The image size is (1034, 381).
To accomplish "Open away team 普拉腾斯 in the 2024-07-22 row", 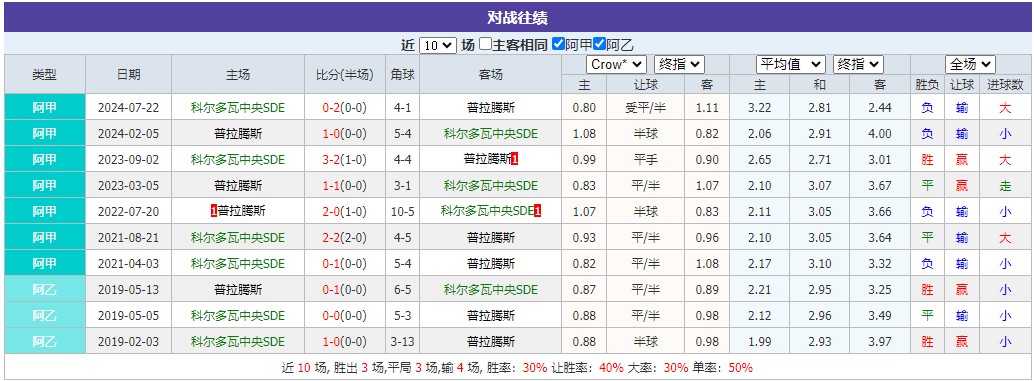I will coord(491,107).
